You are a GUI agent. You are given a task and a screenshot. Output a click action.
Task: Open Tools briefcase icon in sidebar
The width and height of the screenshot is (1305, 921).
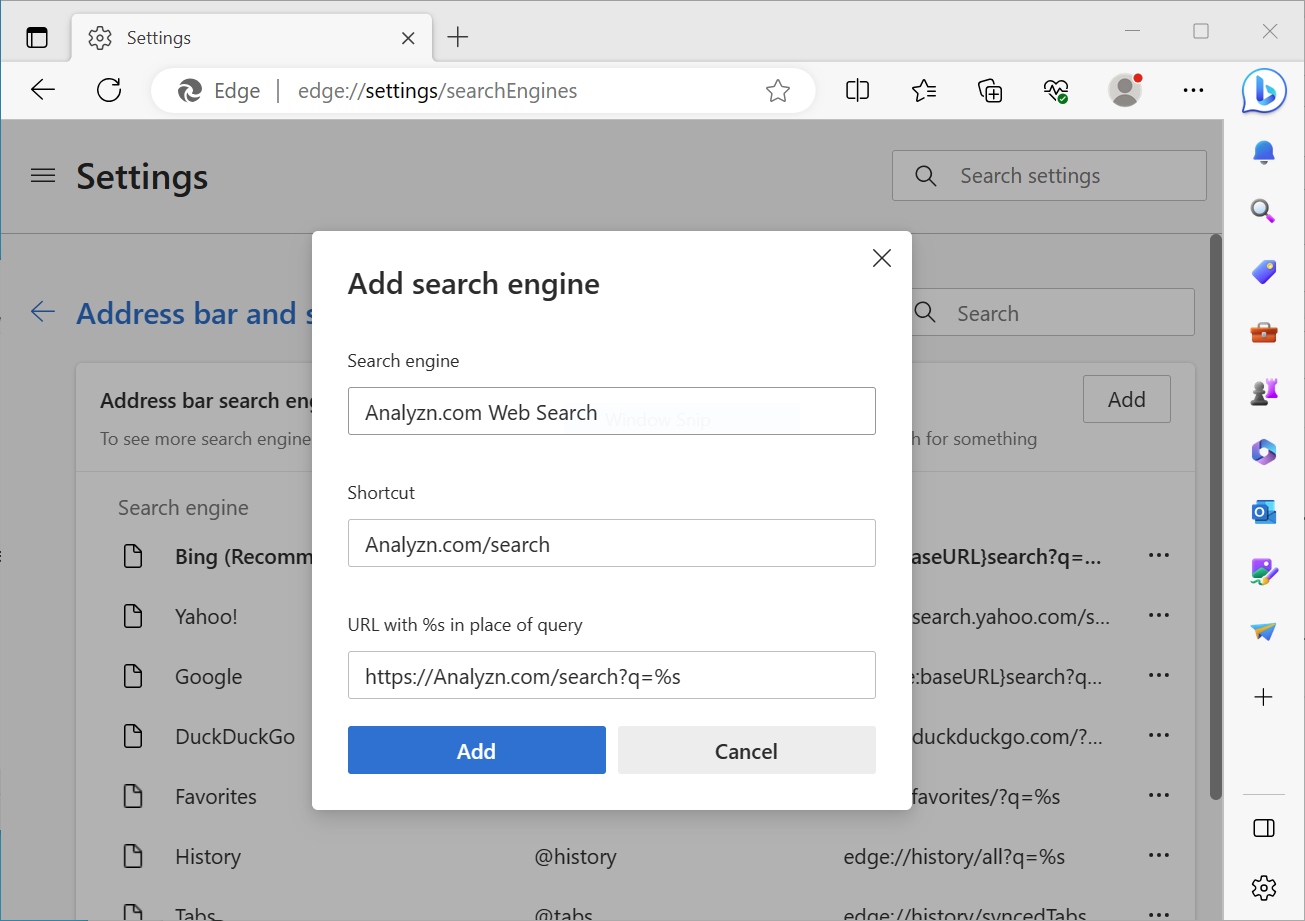point(1264,332)
